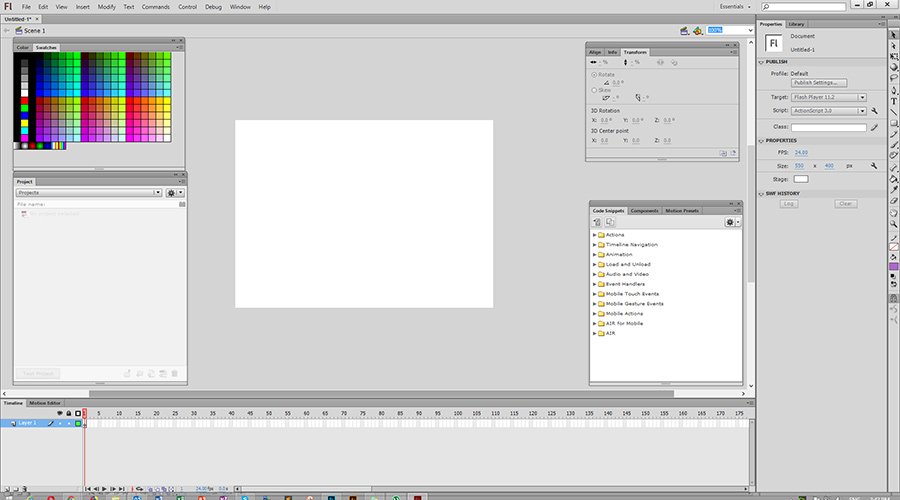Click the Edit class definition pencil icon
The height and width of the screenshot is (500, 900).
tap(874, 127)
